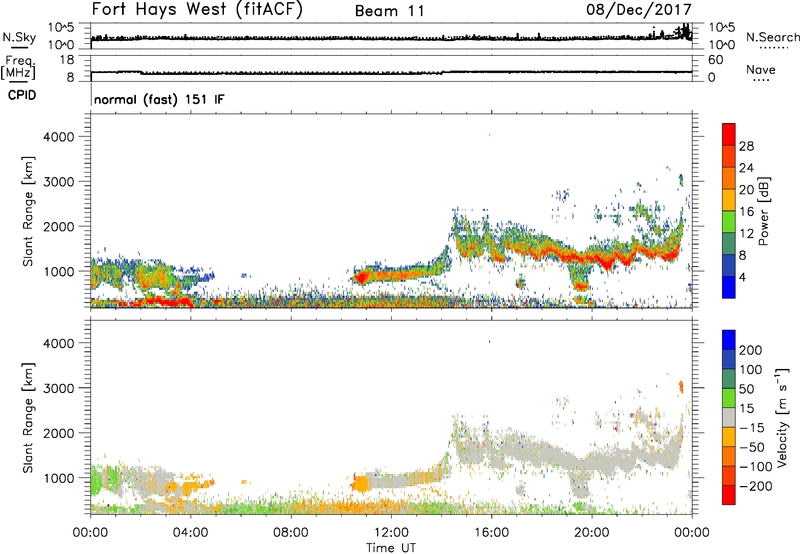Click the frequency trace line in the Freq panel
The width and height of the screenshot is (800, 554).
click(391, 73)
